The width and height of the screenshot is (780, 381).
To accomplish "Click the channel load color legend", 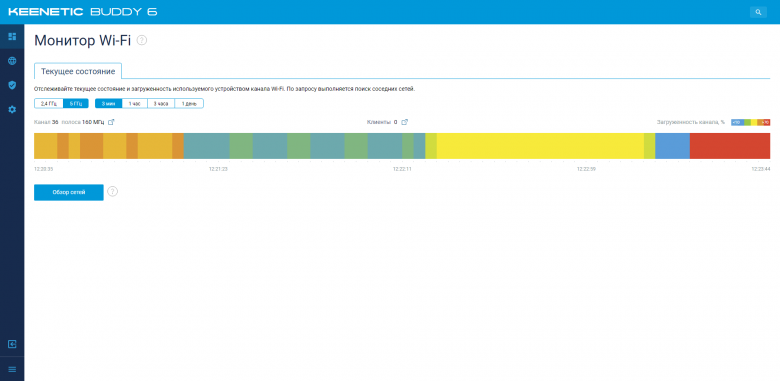I will pyautogui.click(x=750, y=122).
